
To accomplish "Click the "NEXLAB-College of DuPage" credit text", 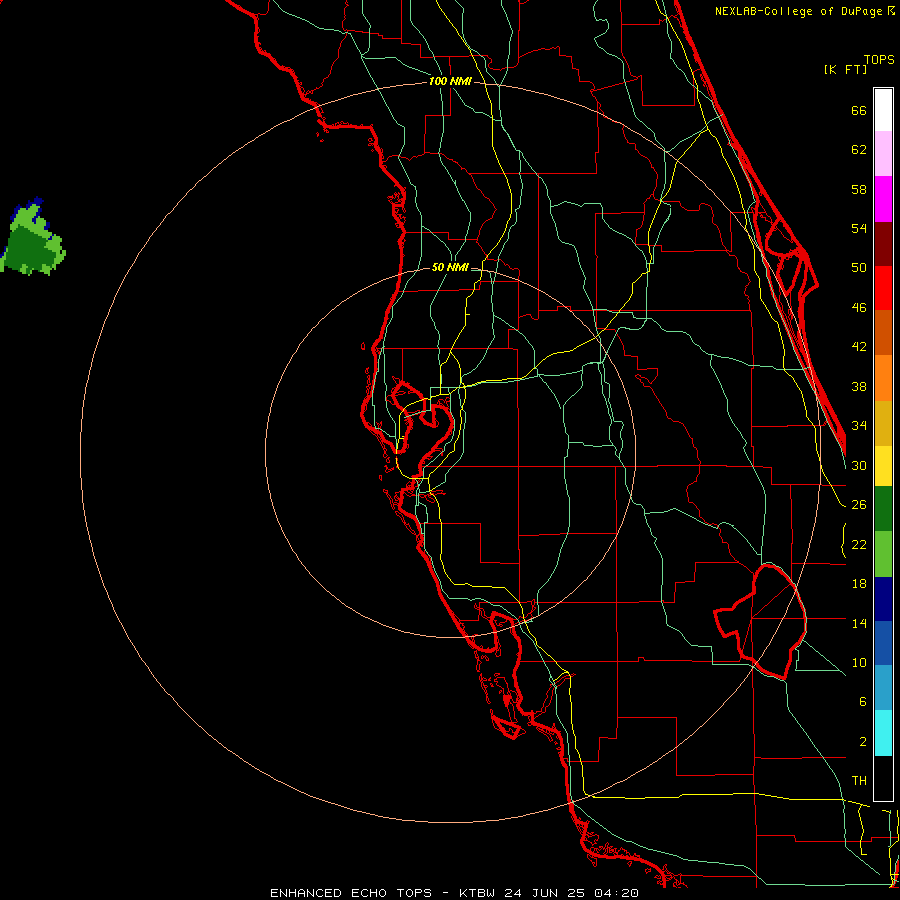I will pos(798,11).
